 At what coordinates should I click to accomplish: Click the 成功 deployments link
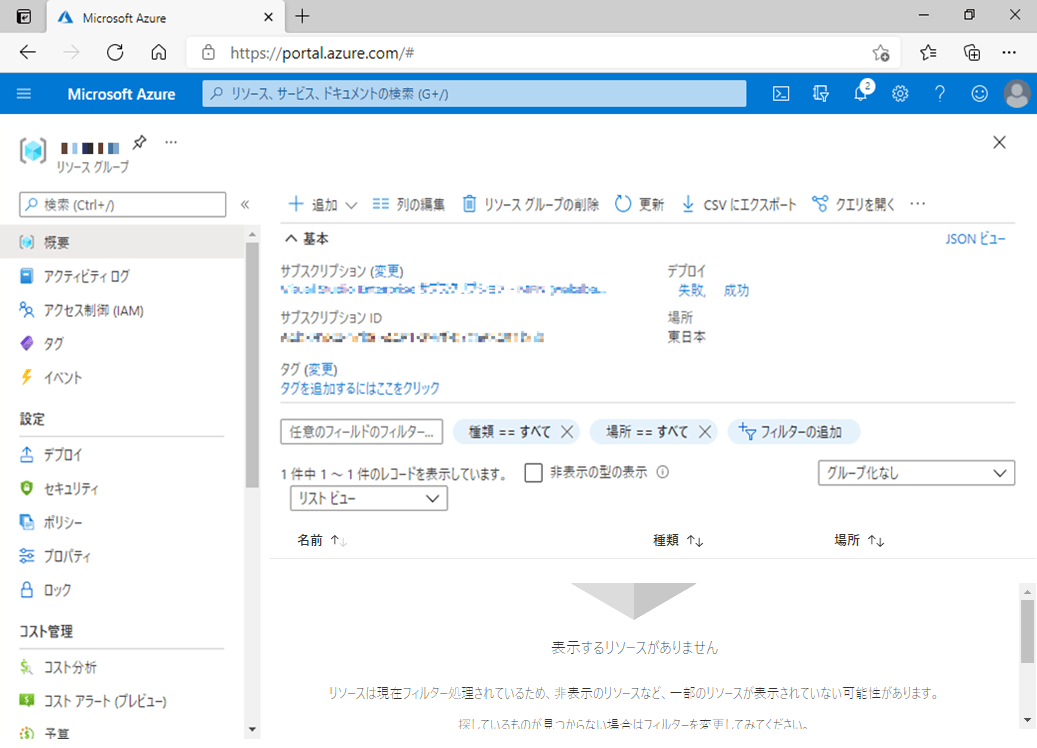pos(736,290)
